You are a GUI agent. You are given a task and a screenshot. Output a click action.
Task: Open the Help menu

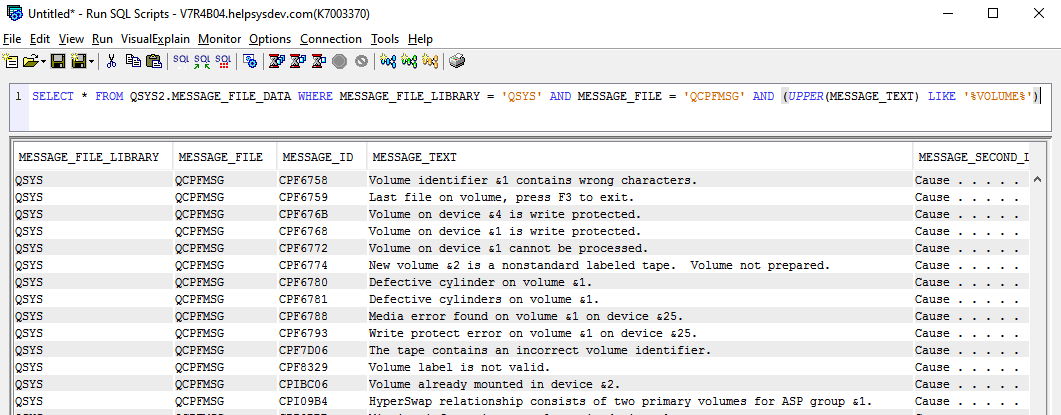pos(420,39)
